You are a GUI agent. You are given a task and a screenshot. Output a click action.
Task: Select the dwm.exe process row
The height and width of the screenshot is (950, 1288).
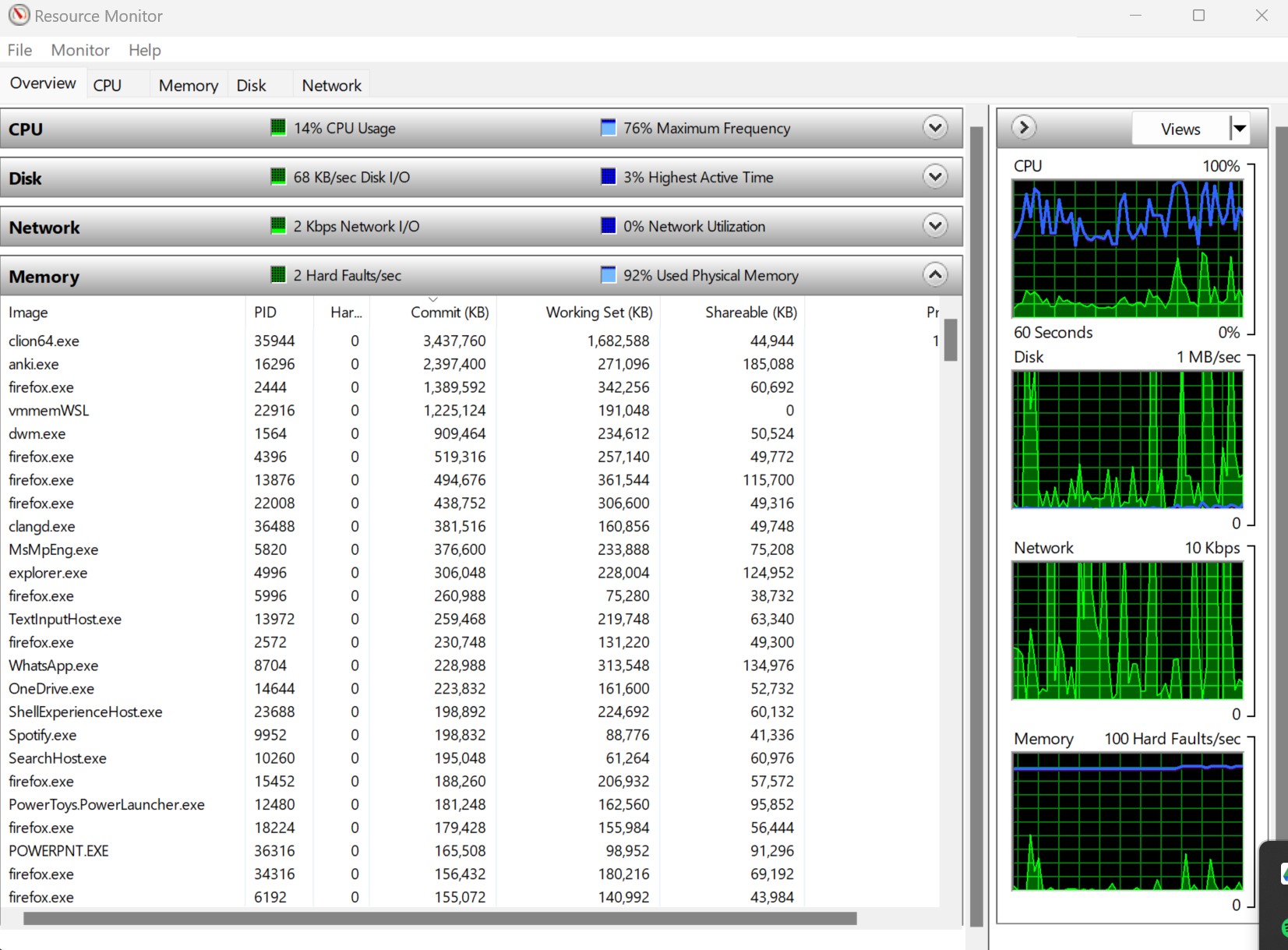pyautogui.click(x=470, y=433)
